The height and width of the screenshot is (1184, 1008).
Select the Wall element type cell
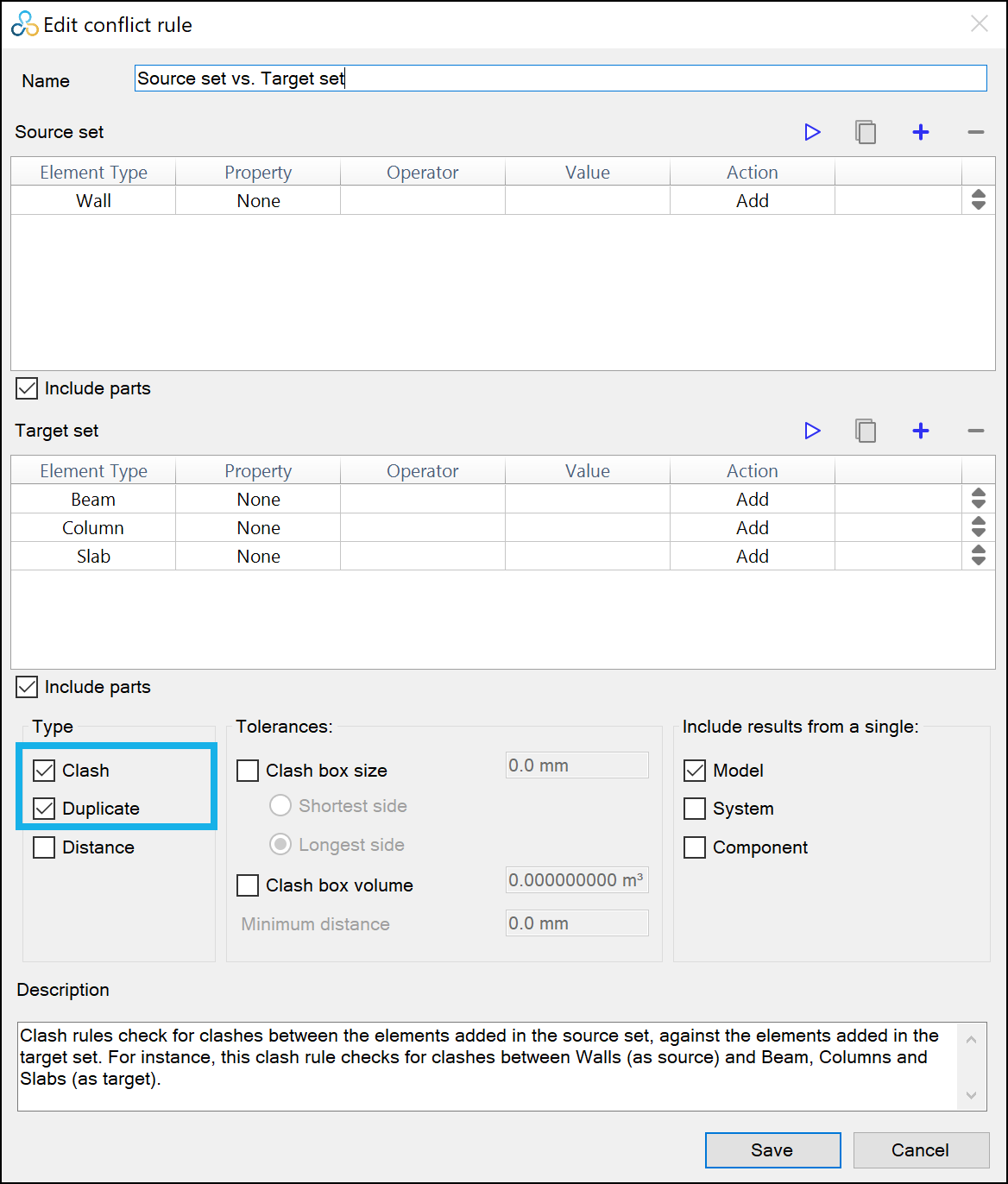(x=93, y=200)
